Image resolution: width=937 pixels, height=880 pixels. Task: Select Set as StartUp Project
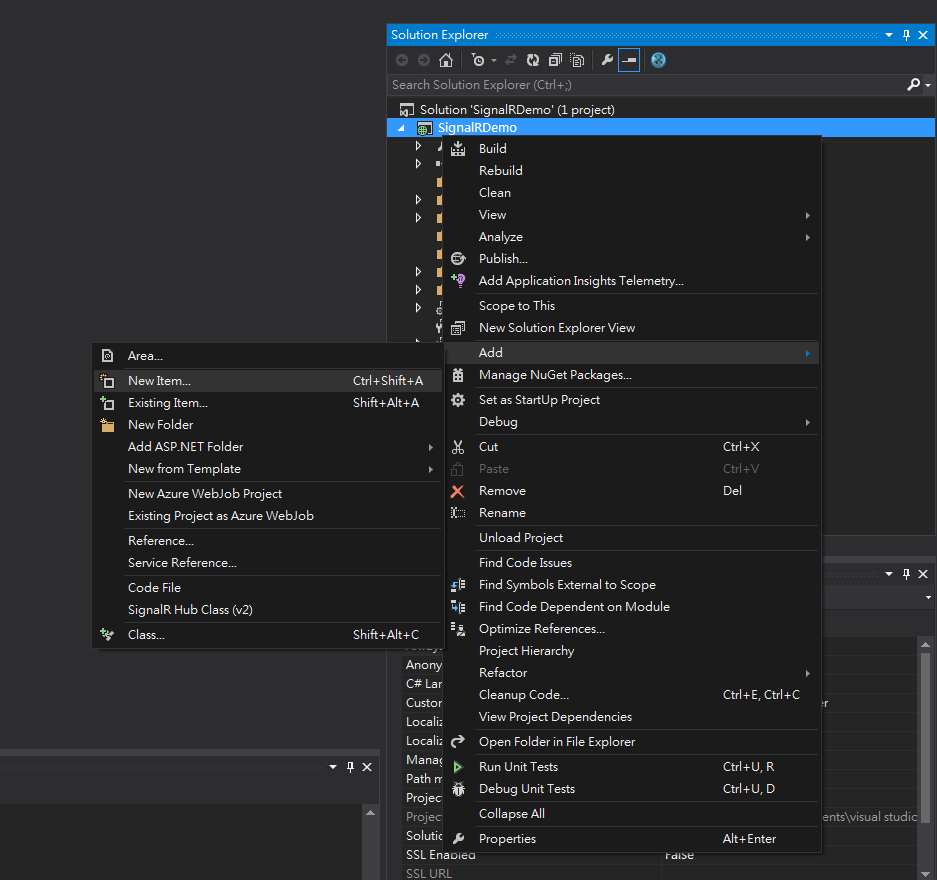click(539, 400)
